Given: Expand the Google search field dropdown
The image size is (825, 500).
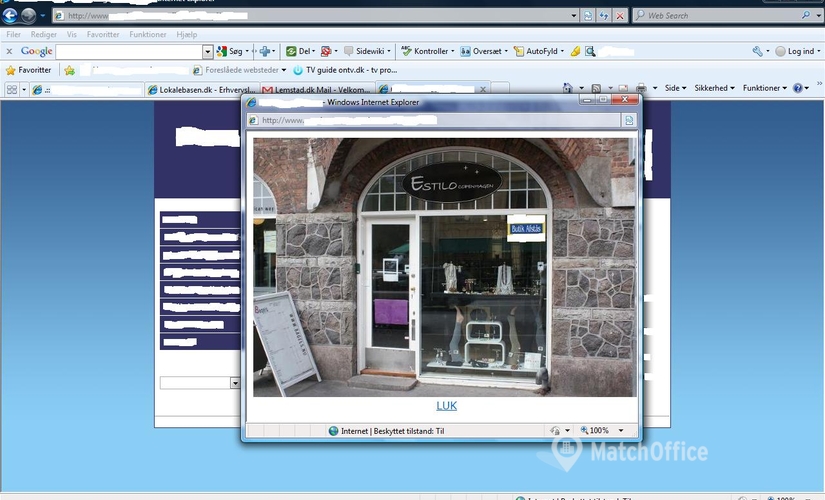Looking at the screenshot, I should pos(208,52).
